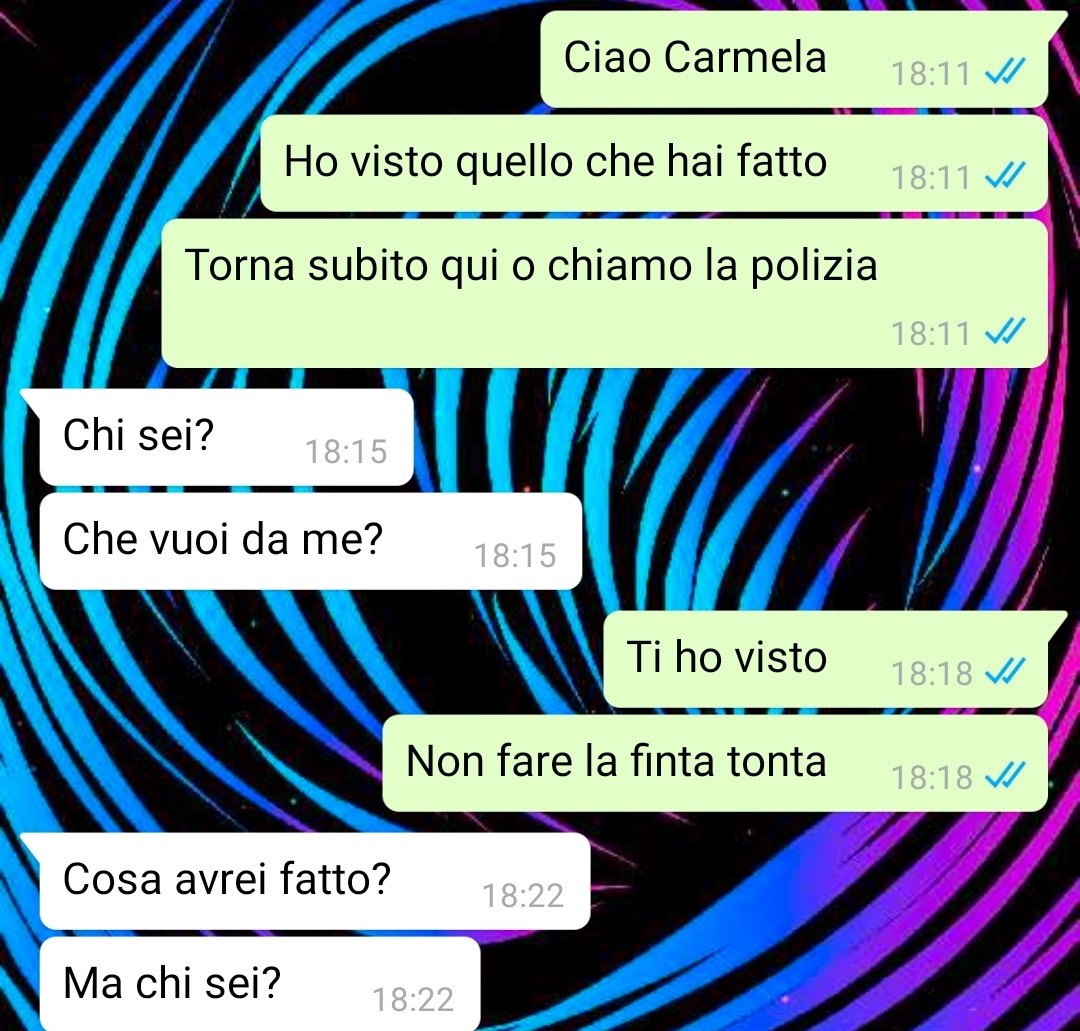Select the 'Ciao Carmela' message bubble
This screenshot has width=1080, height=1031.
794,59
